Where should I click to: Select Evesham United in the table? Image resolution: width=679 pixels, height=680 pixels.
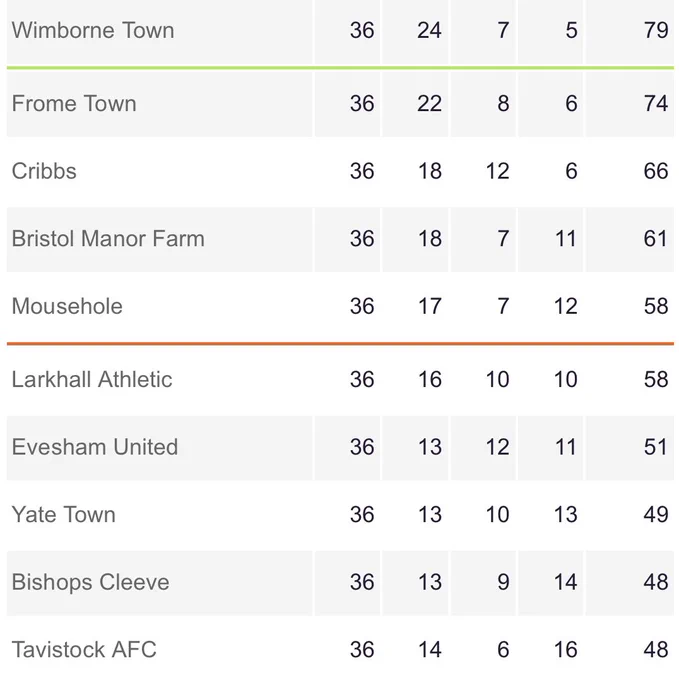point(95,447)
